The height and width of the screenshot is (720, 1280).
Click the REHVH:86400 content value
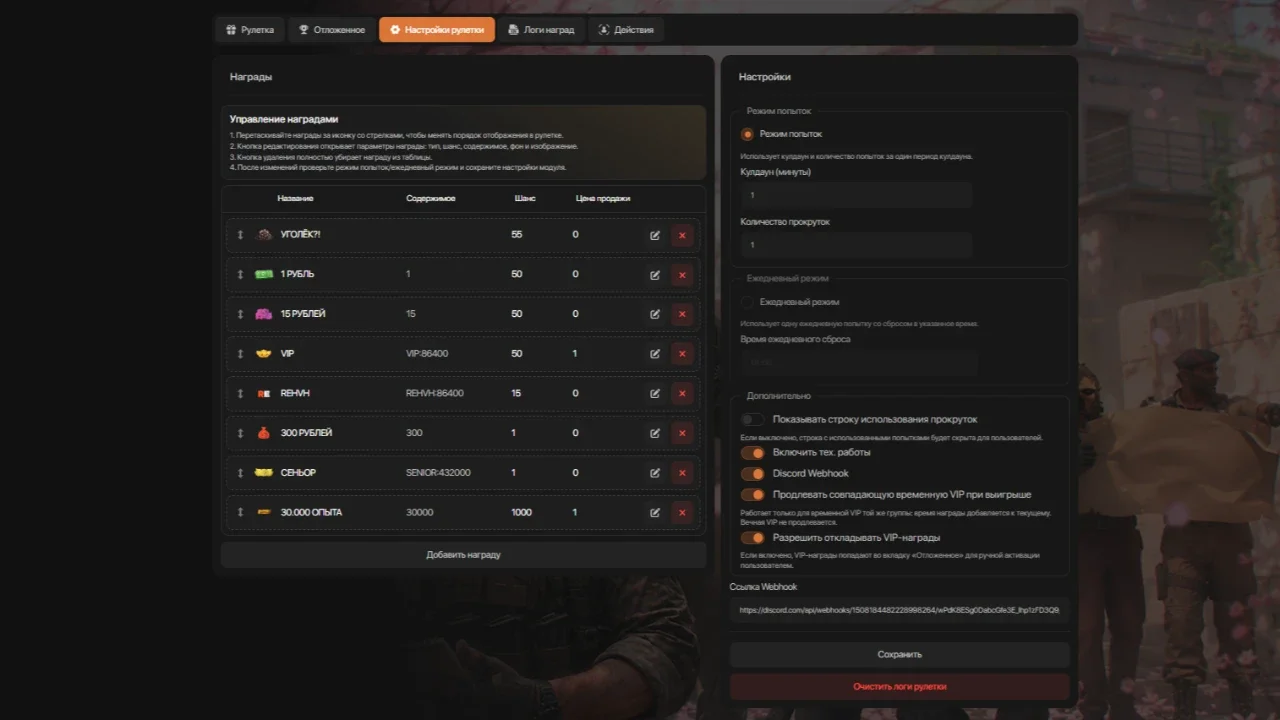coord(435,394)
